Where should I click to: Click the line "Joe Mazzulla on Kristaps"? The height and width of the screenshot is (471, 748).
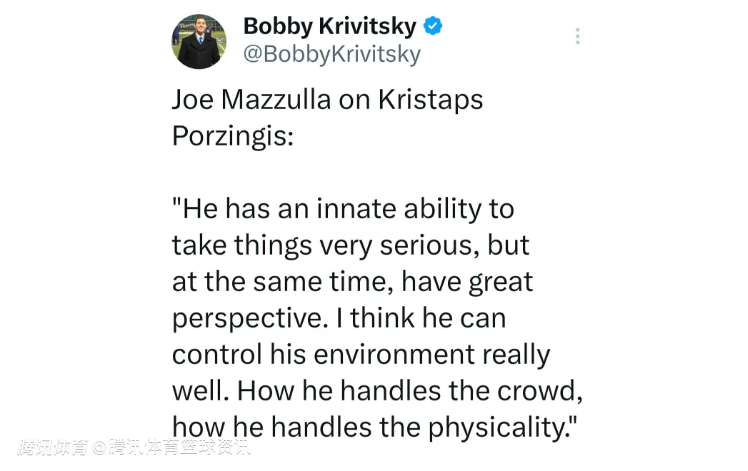[x=328, y=101]
